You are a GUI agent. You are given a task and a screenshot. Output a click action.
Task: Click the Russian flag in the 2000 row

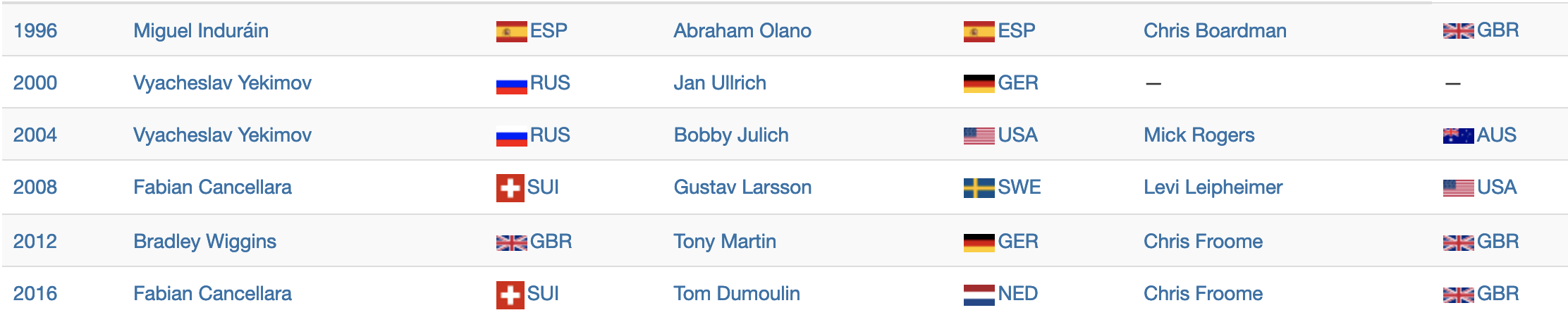(x=511, y=85)
